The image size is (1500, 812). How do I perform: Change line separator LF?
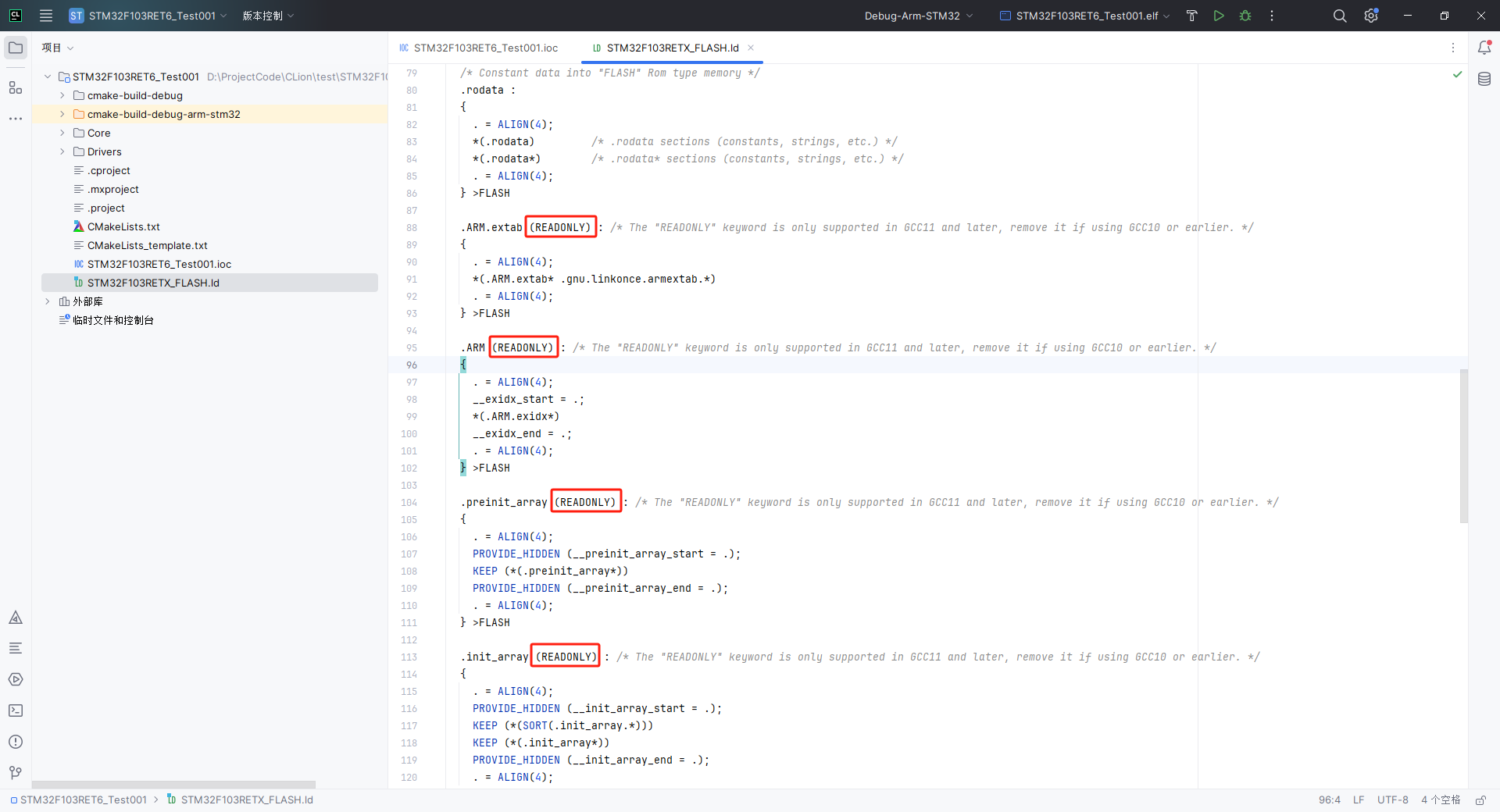1359,800
